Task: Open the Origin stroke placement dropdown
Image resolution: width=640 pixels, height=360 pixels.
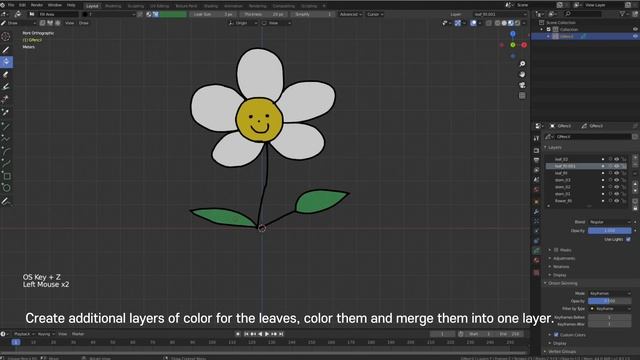Action: coord(243,23)
